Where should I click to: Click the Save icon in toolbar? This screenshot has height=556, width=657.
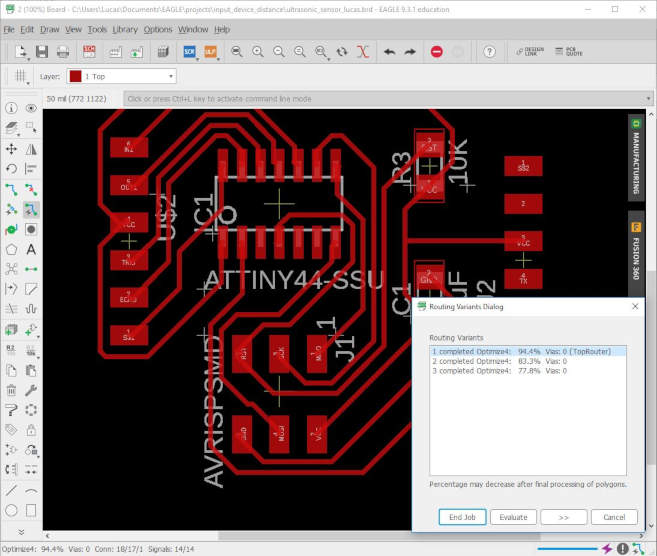[41, 51]
